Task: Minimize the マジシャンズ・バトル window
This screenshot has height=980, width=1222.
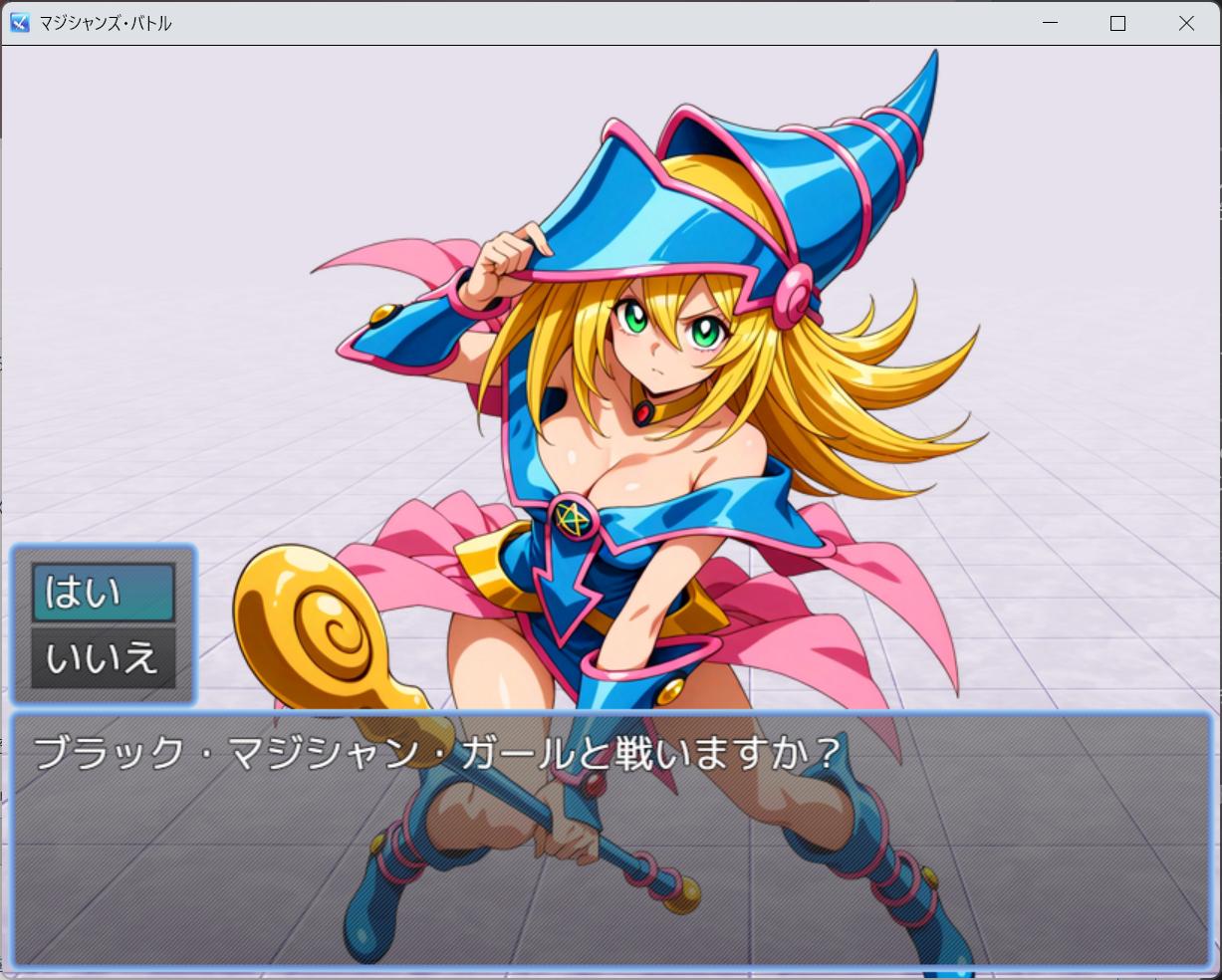Action: (1050, 23)
